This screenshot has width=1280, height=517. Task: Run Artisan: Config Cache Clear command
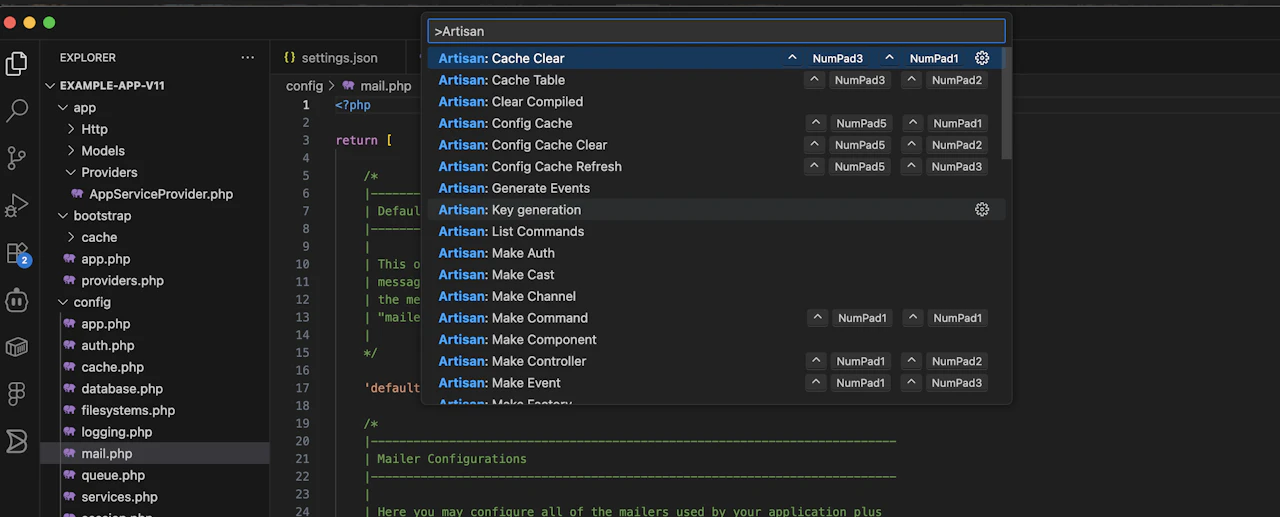tap(716, 145)
